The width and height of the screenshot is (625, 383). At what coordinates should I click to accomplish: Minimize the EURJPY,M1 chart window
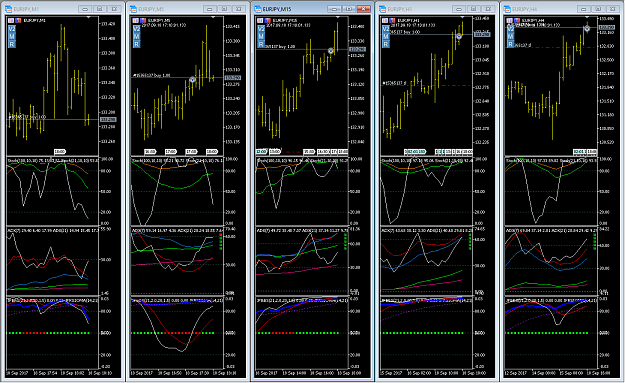pyautogui.click(x=85, y=9)
